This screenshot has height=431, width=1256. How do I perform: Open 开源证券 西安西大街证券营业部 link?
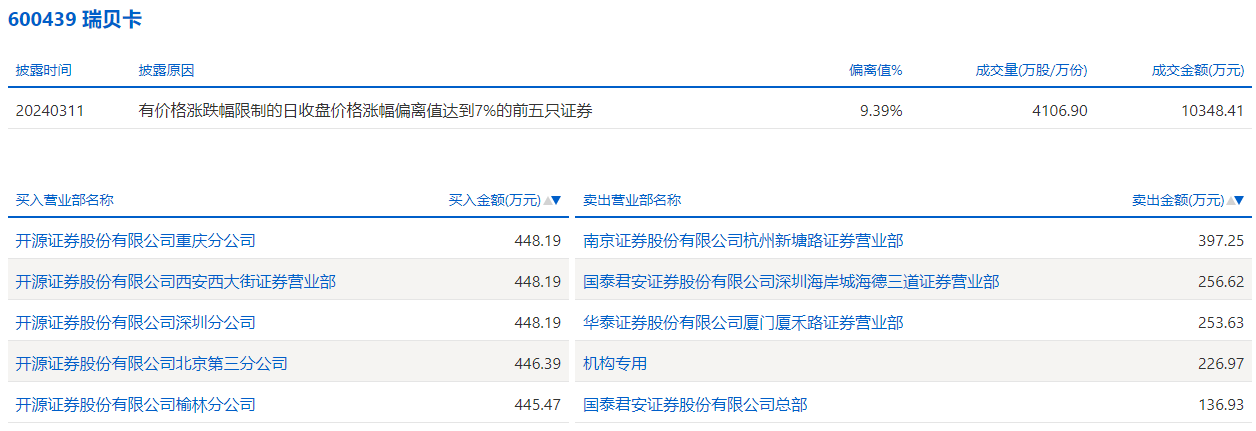tap(176, 282)
